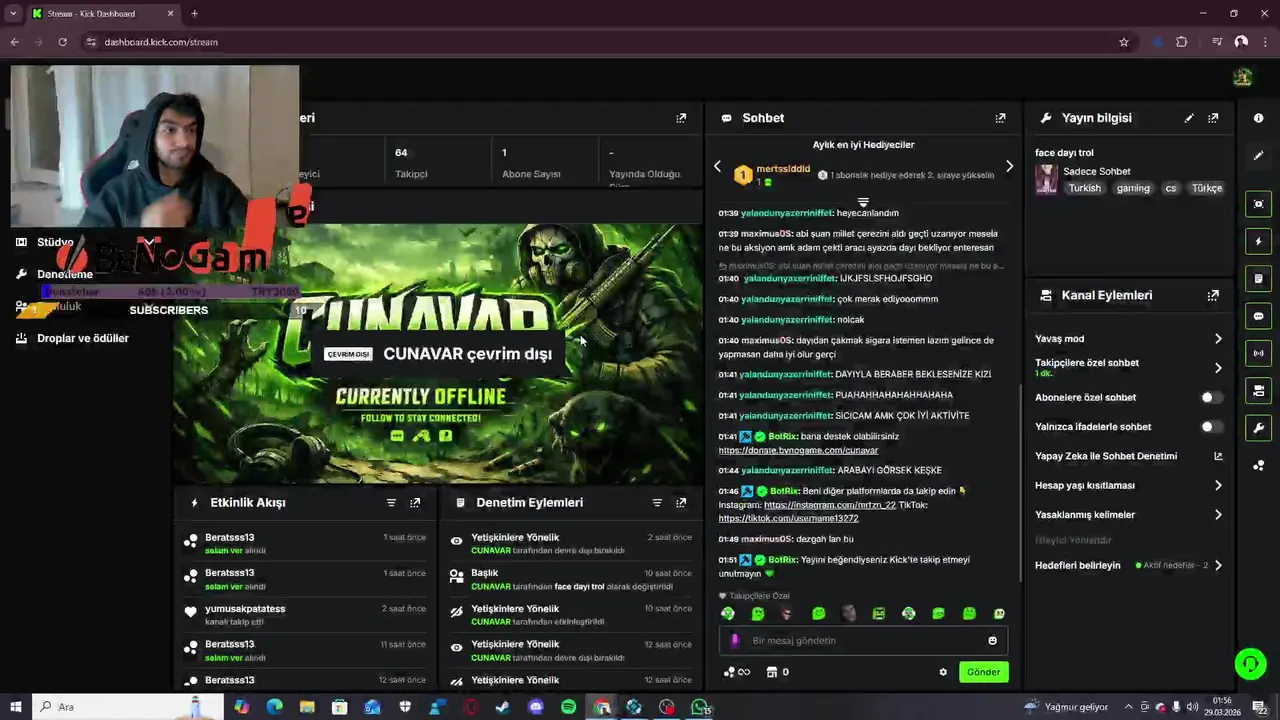The image size is (1280, 720).
Task: Click the lightning bolt icon in the right sidebar
Action: [x=1258, y=241]
